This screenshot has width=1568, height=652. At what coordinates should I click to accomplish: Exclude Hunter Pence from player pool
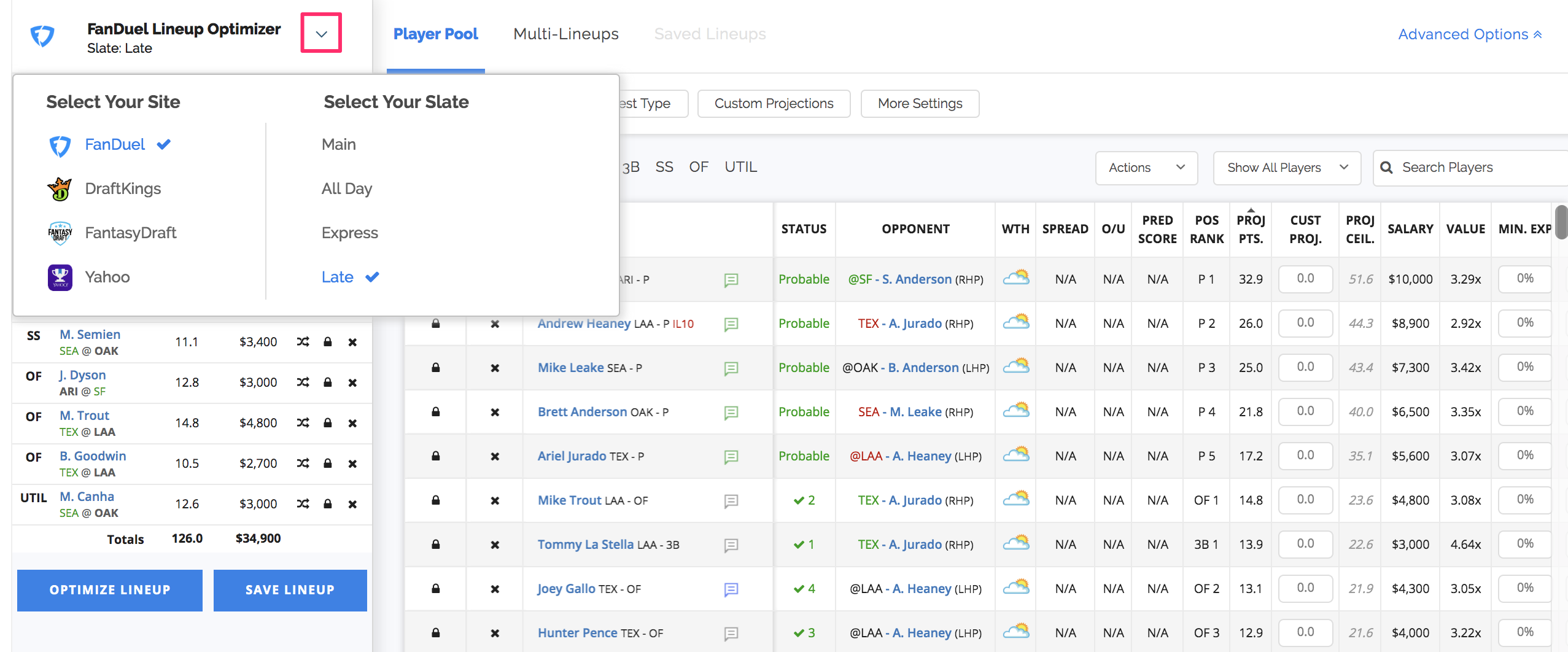[495, 634]
